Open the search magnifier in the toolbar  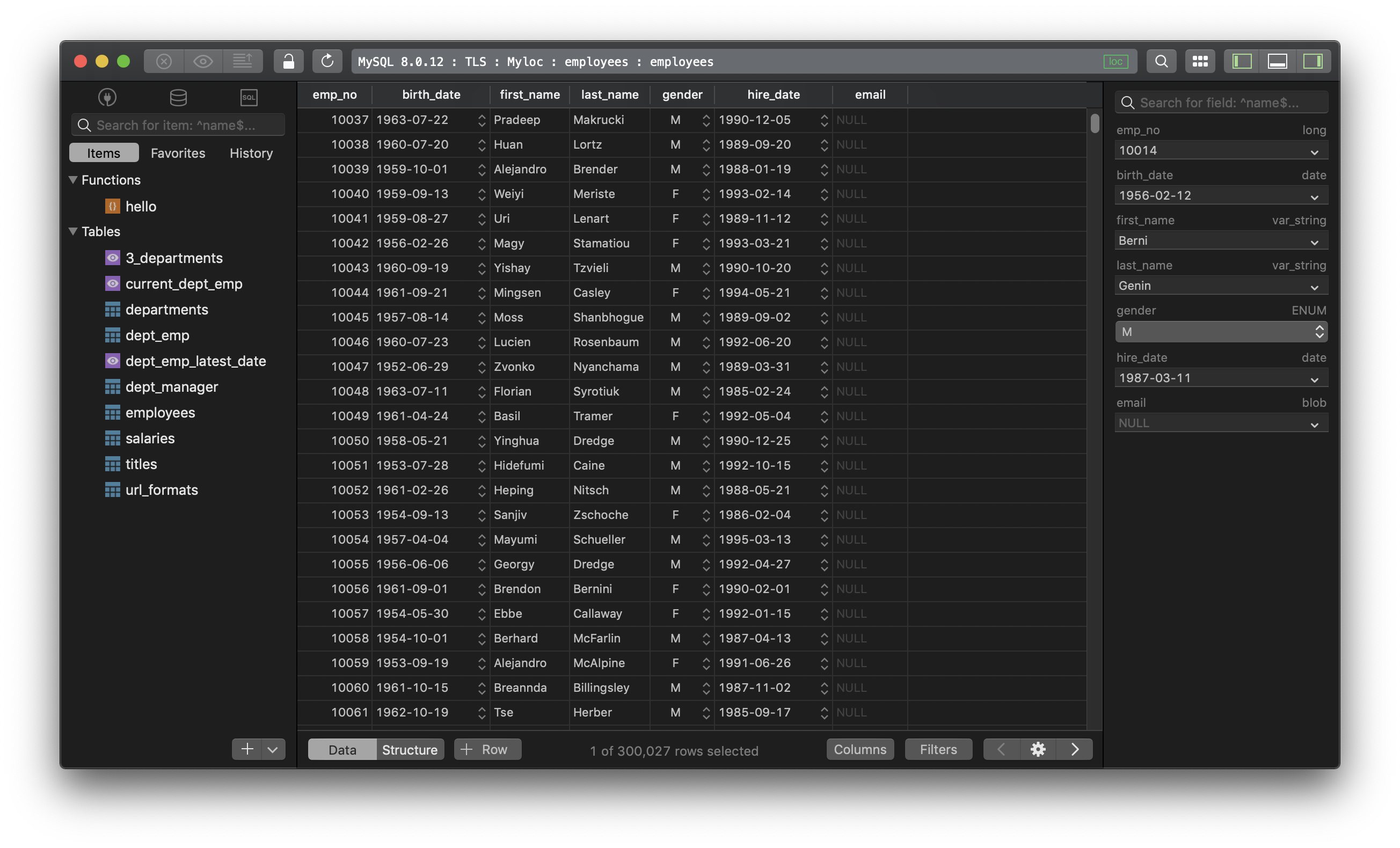(1161, 61)
